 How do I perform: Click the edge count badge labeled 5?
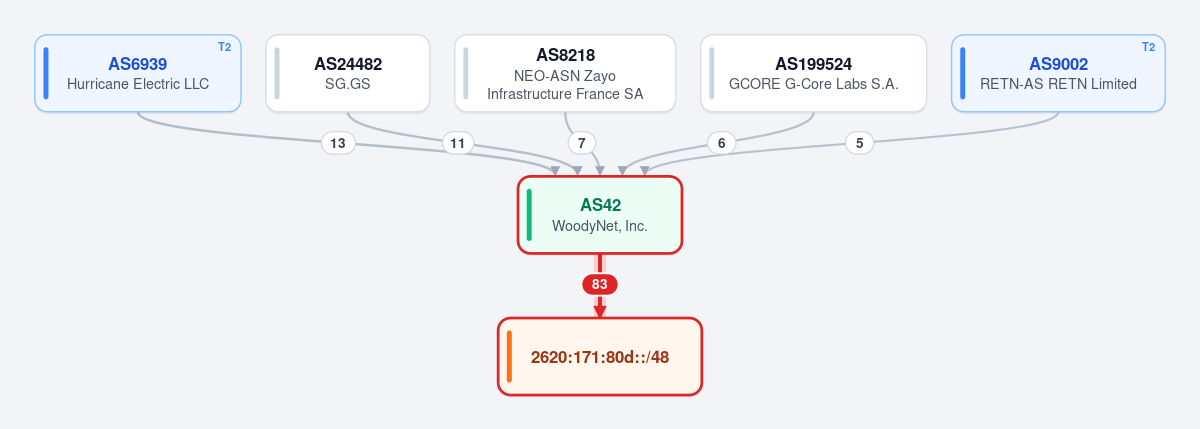pos(859,143)
